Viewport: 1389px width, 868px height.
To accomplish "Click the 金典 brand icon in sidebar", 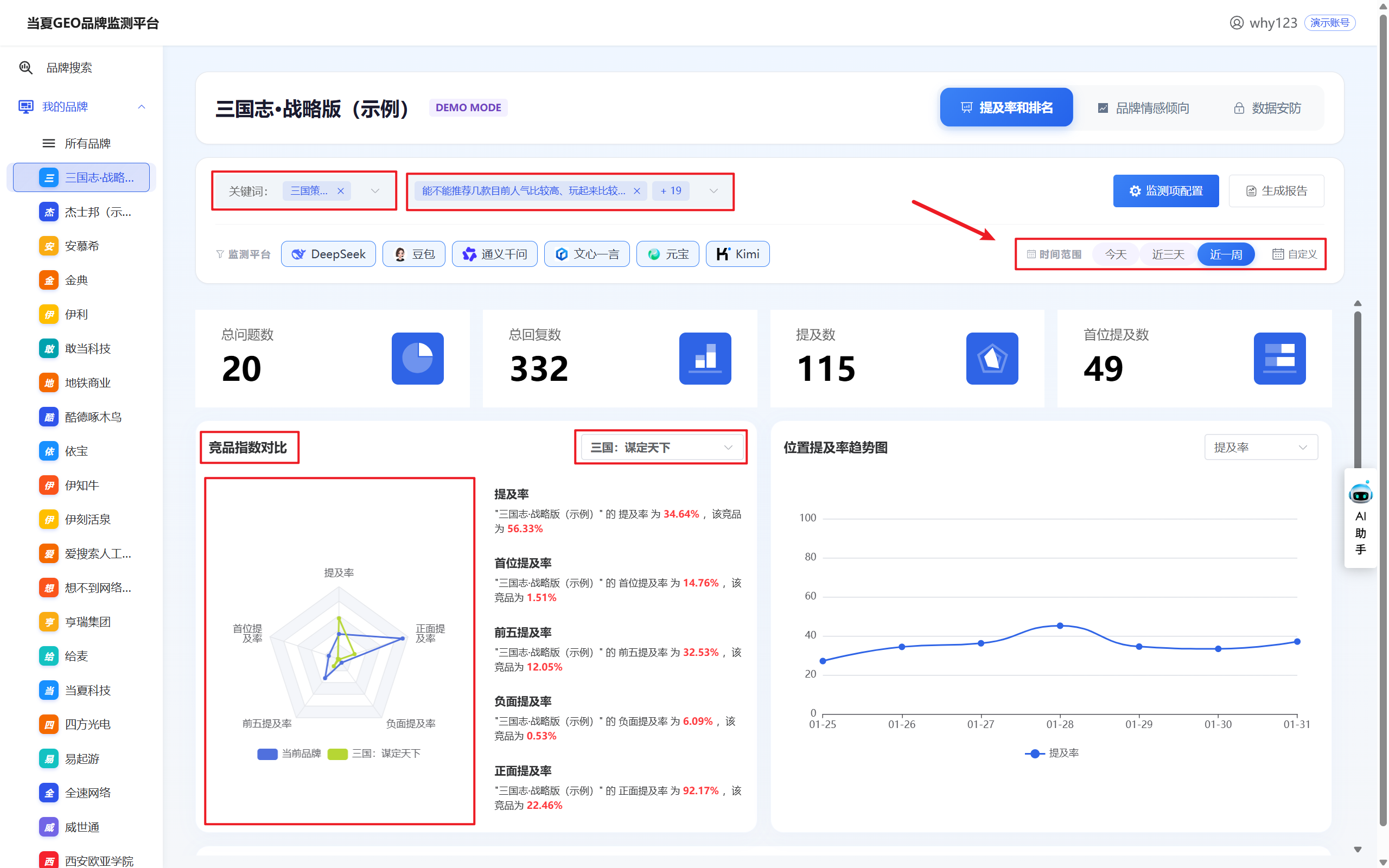I will tap(49, 280).
